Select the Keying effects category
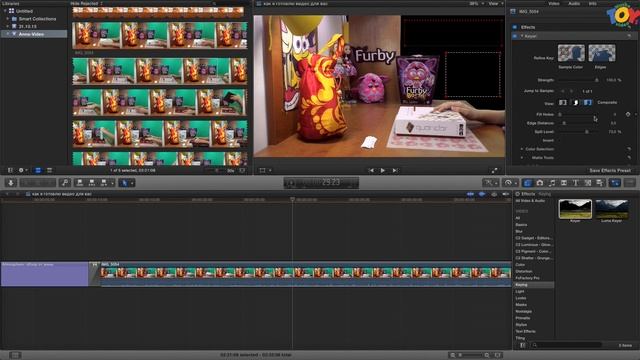640x360 pixels. (x=533, y=284)
